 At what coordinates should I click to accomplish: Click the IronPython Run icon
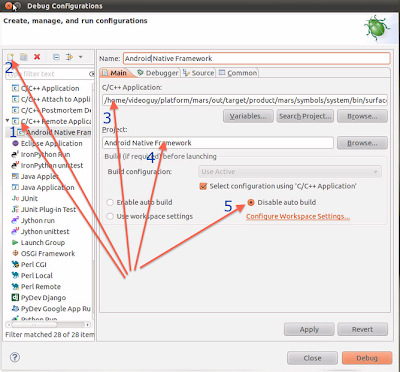pyautogui.click(x=15, y=154)
